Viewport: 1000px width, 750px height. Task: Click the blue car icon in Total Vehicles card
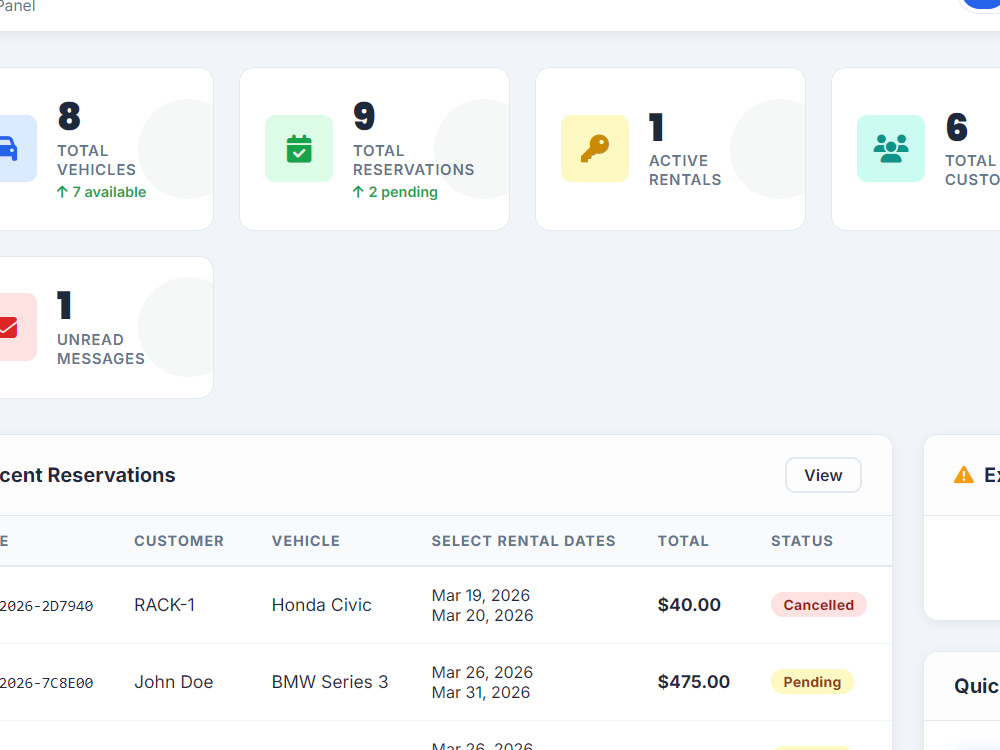[8, 149]
